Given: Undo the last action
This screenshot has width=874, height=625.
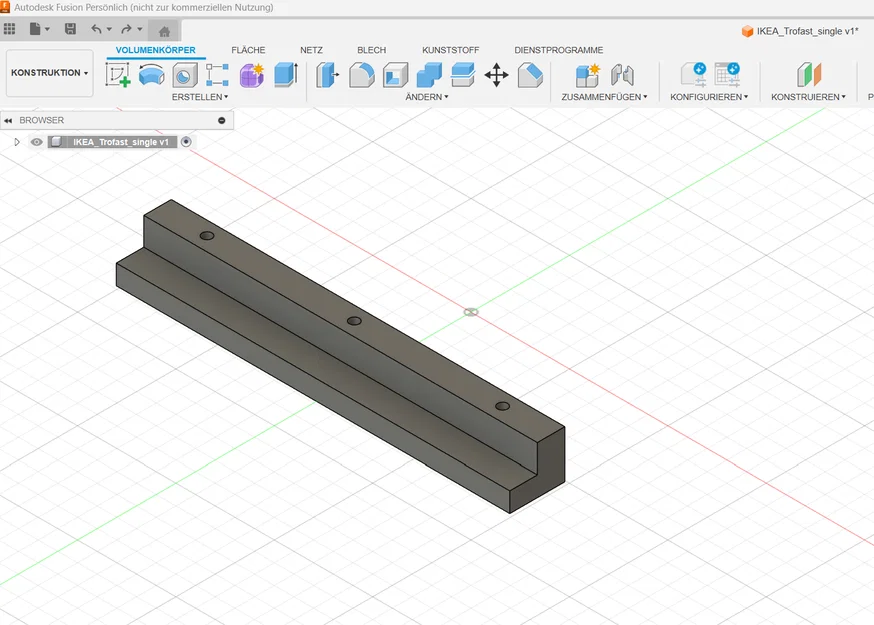Looking at the screenshot, I should click(96, 29).
